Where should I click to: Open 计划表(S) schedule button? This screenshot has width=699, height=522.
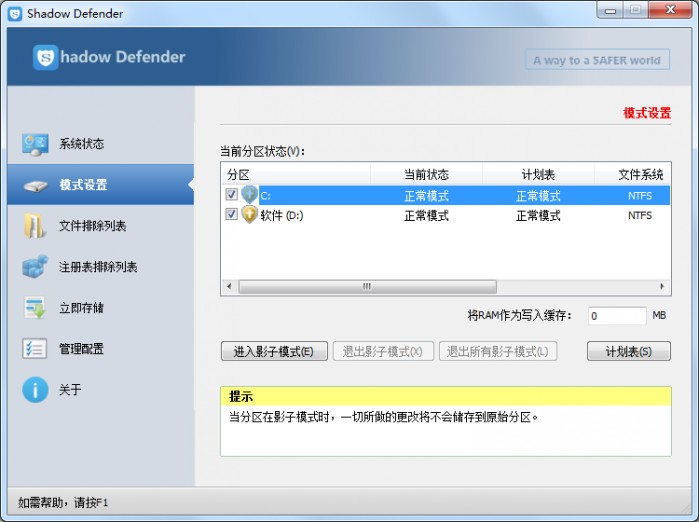click(629, 351)
